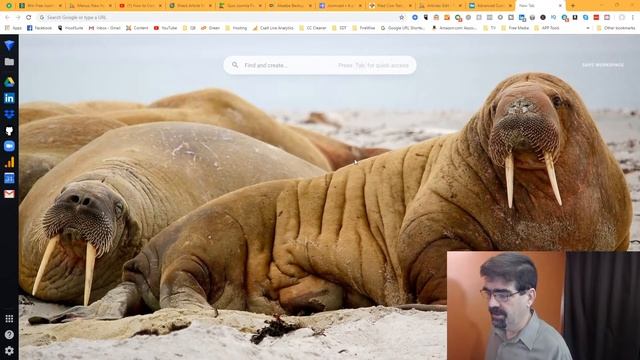Expand the Free Media bookmark folder

(515, 28)
